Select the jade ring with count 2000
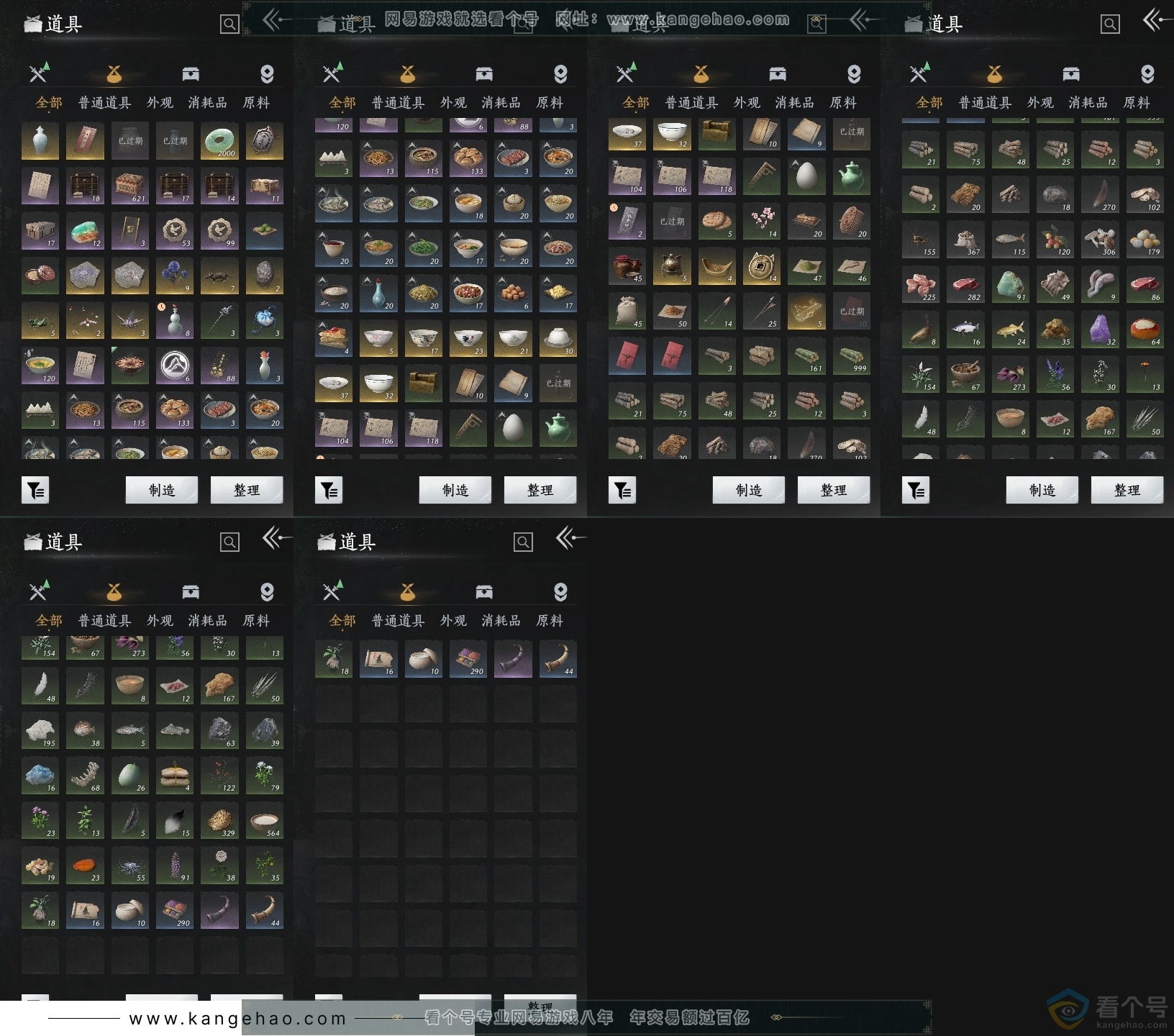 (219, 141)
